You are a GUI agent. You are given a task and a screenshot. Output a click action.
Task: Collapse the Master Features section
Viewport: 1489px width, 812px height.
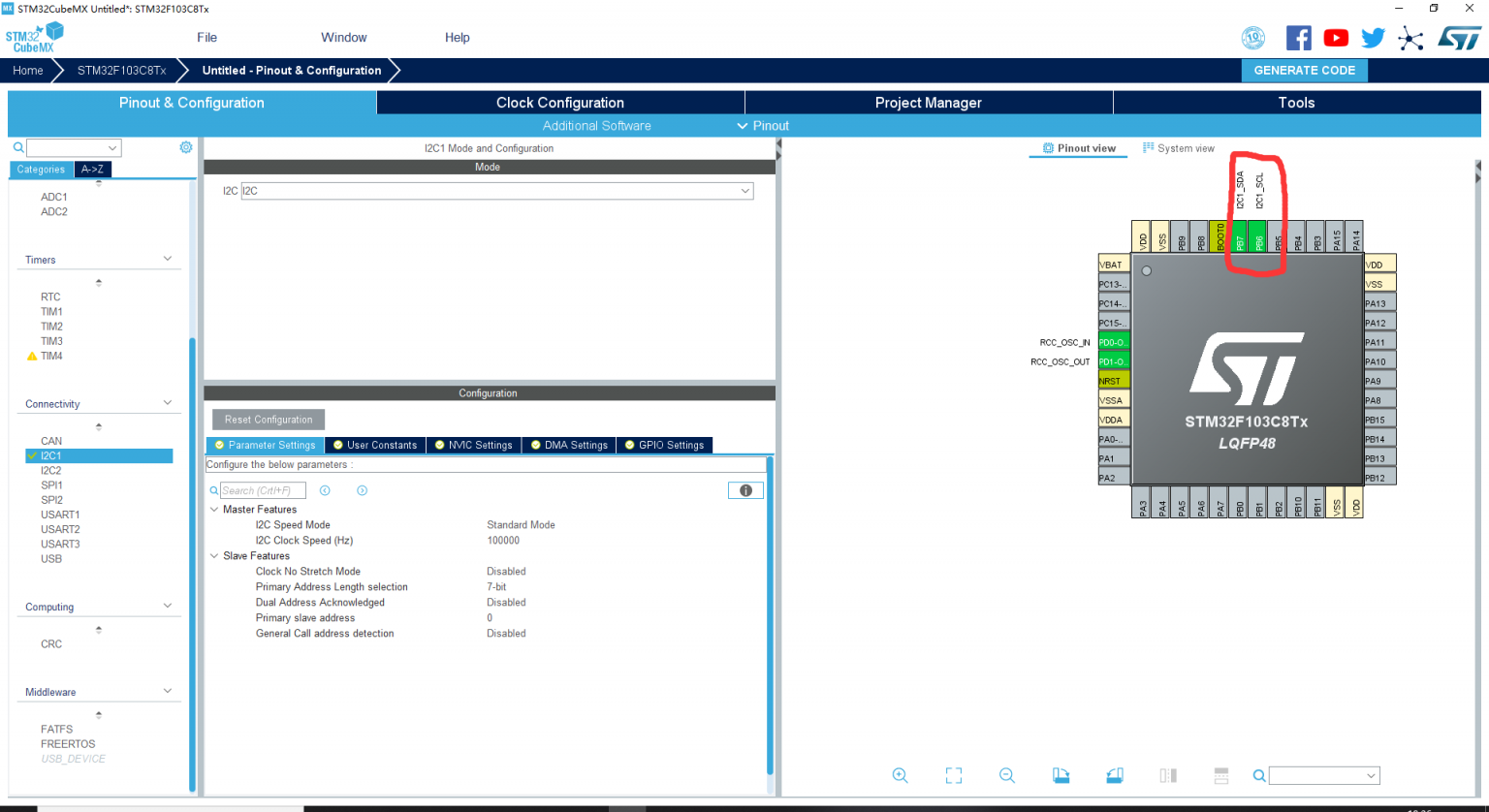click(x=214, y=510)
